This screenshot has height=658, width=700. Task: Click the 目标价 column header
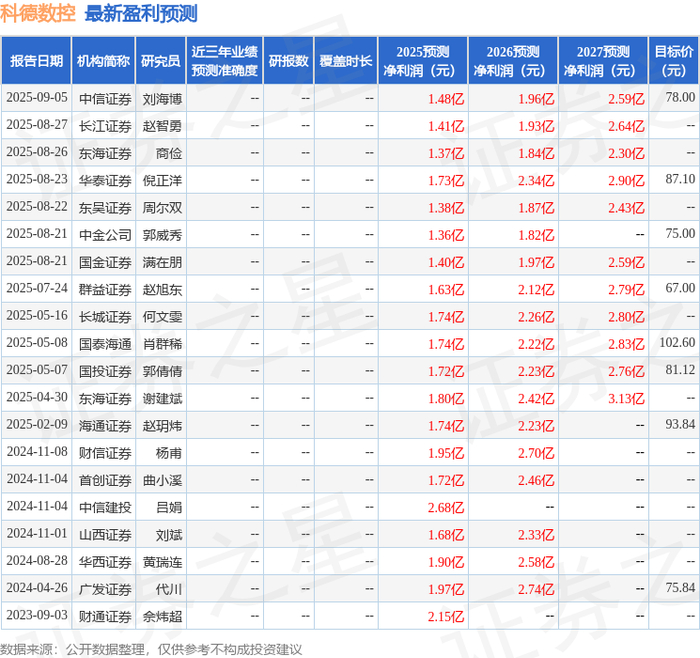tap(674, 61)
